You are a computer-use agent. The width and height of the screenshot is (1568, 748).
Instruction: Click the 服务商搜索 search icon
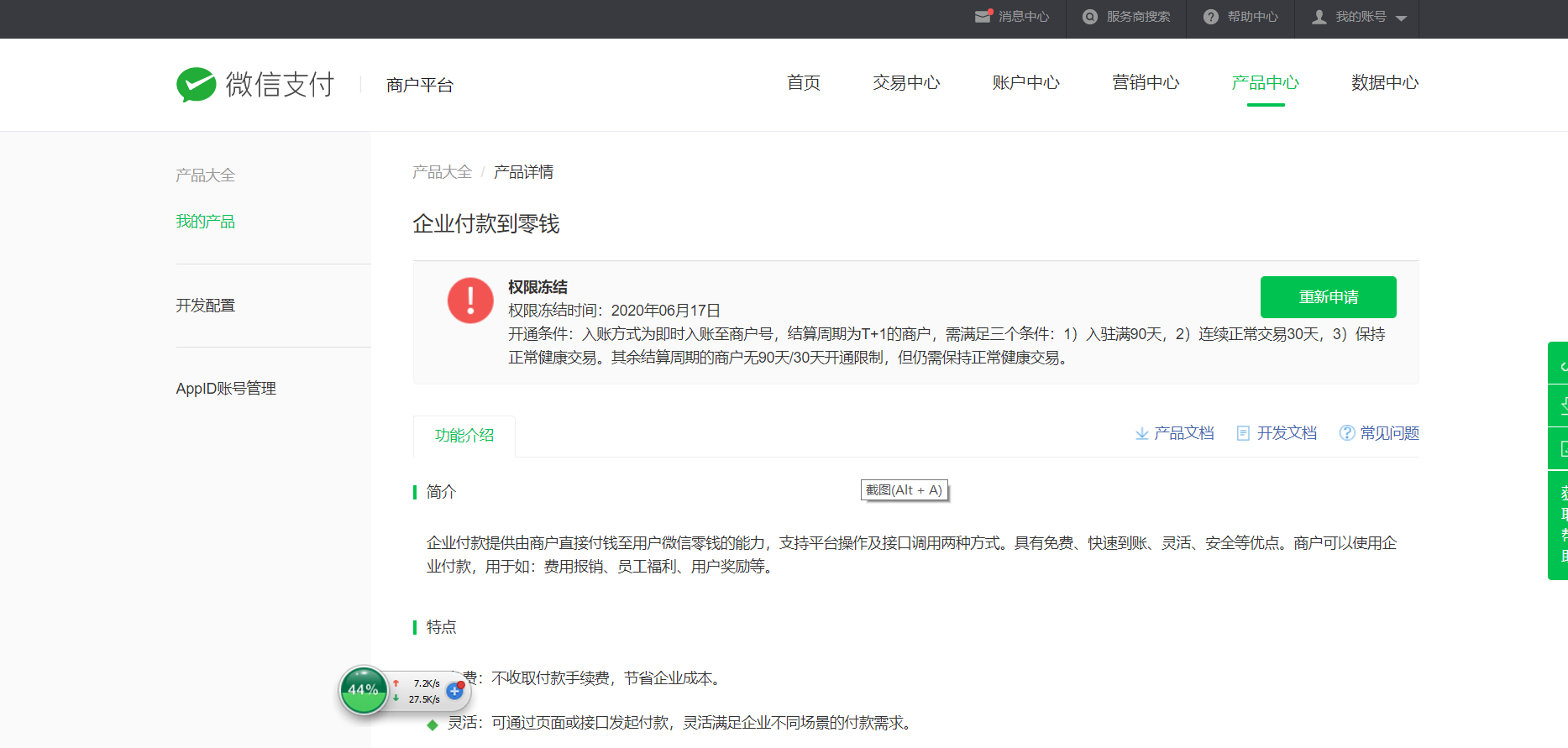click(1090, 17)
